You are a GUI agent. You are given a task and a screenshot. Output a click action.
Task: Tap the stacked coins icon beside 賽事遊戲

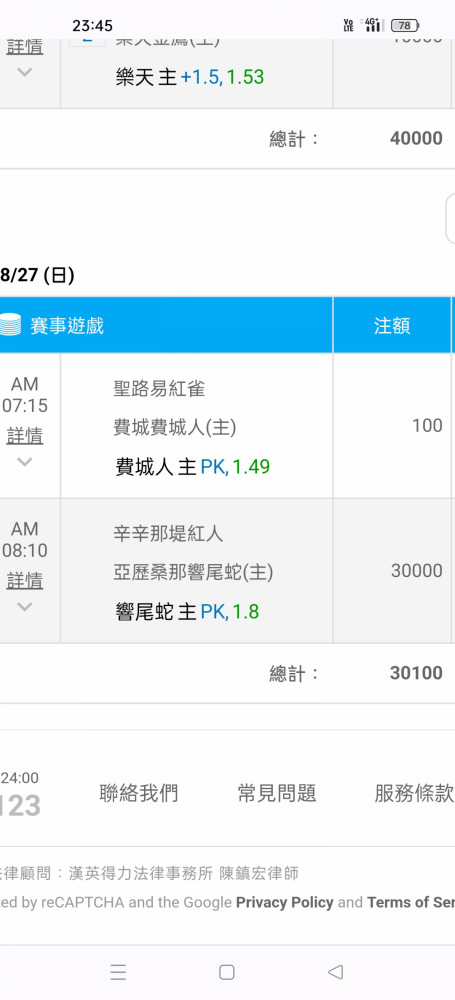[x=9, y=325]
